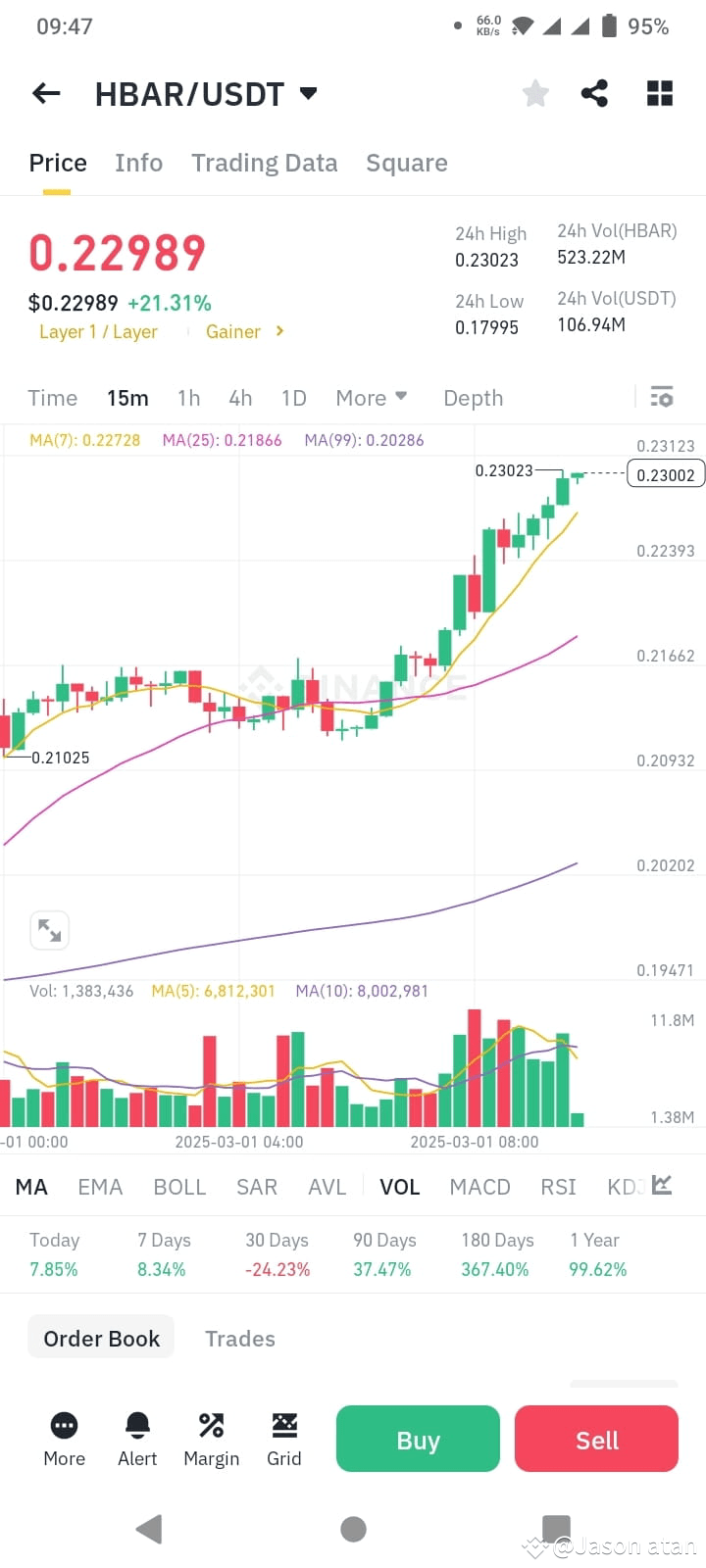
Task: Toggle the favorite star for HBAR/USDT
Action: [x=534, y=93]
